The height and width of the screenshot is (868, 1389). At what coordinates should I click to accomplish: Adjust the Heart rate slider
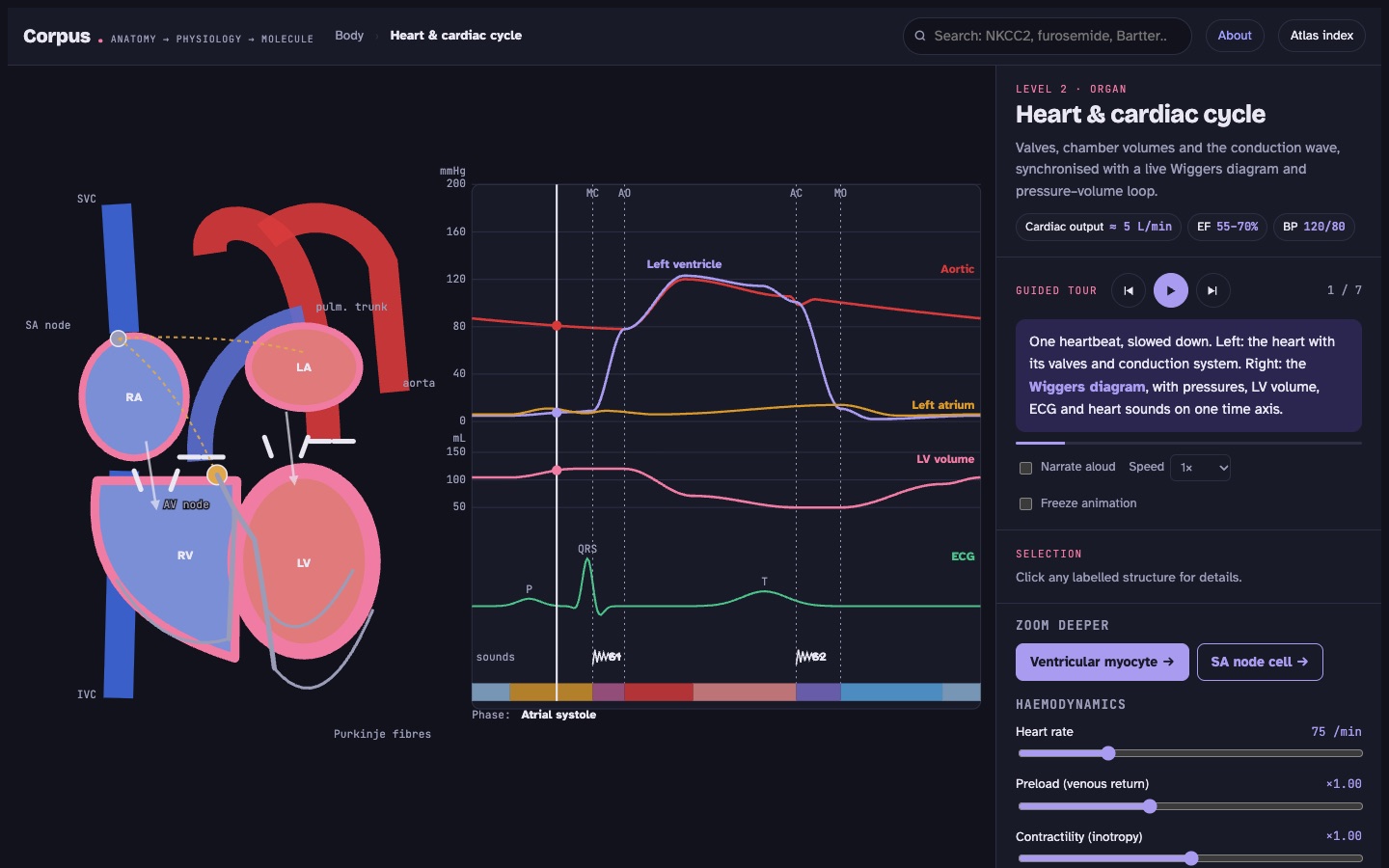(x=1190, y=753)
